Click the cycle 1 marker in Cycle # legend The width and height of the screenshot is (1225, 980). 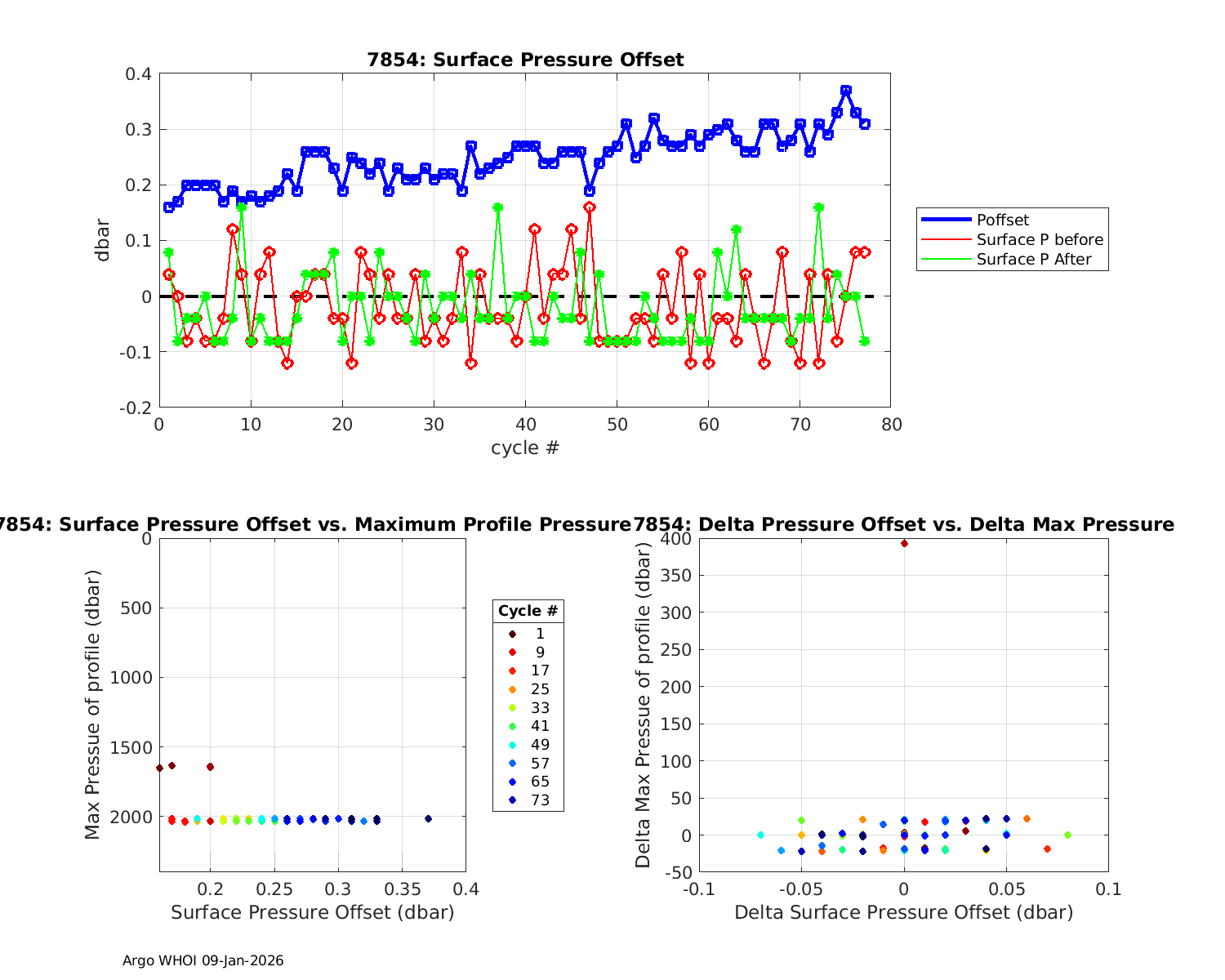point(512,634)
